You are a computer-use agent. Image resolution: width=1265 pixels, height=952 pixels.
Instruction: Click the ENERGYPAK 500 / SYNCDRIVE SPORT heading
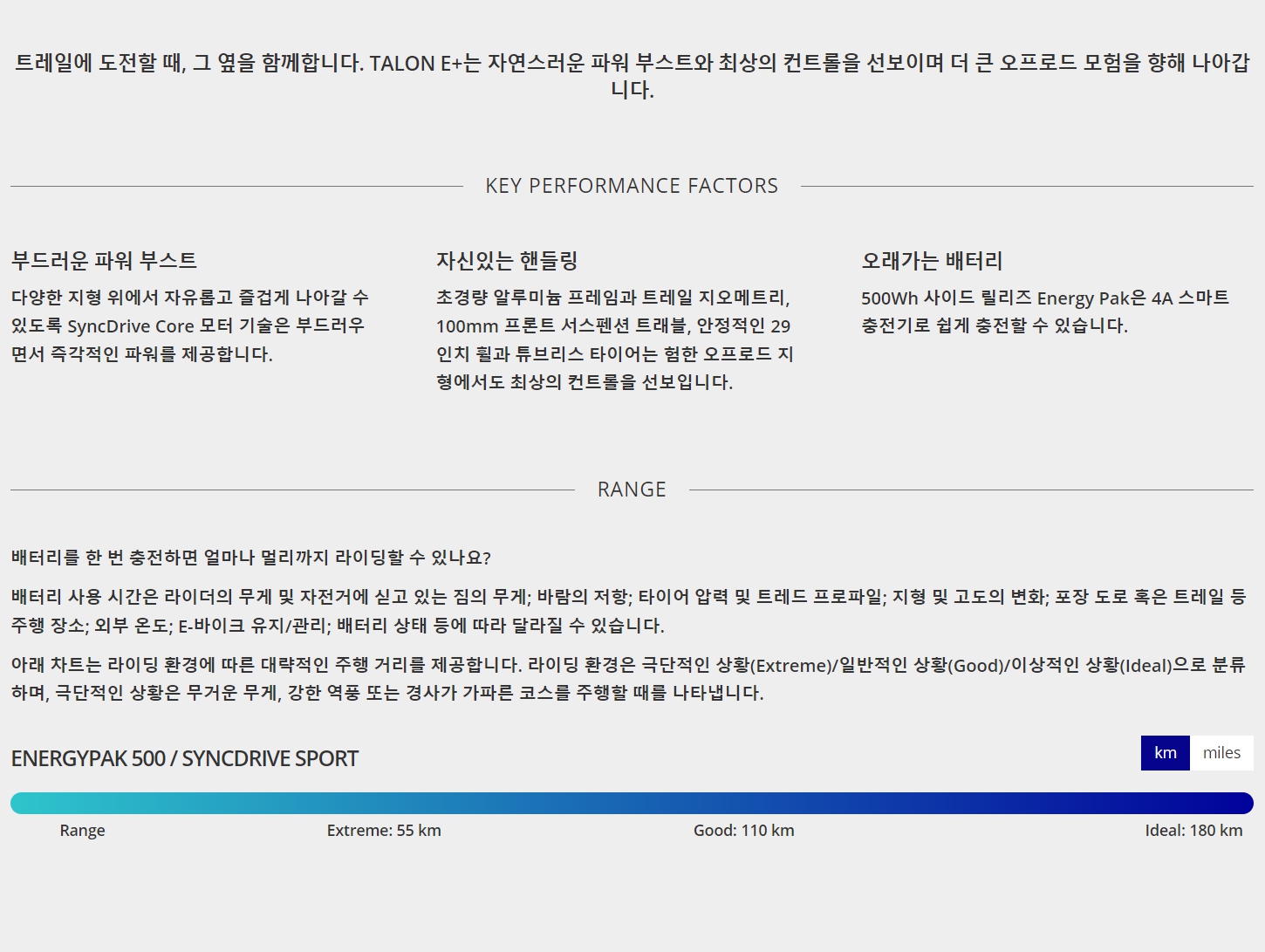coord(185,758)
